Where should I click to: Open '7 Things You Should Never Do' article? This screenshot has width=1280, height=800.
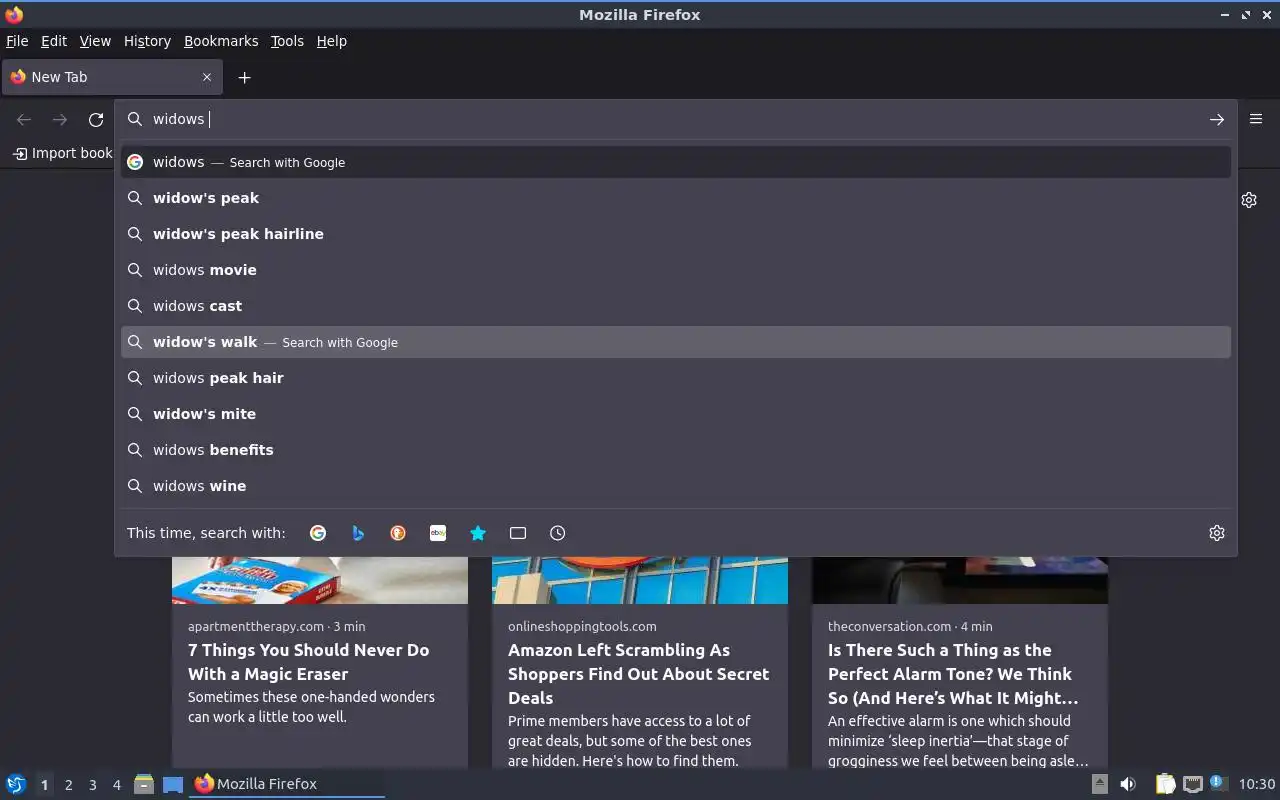click(308, 662)
